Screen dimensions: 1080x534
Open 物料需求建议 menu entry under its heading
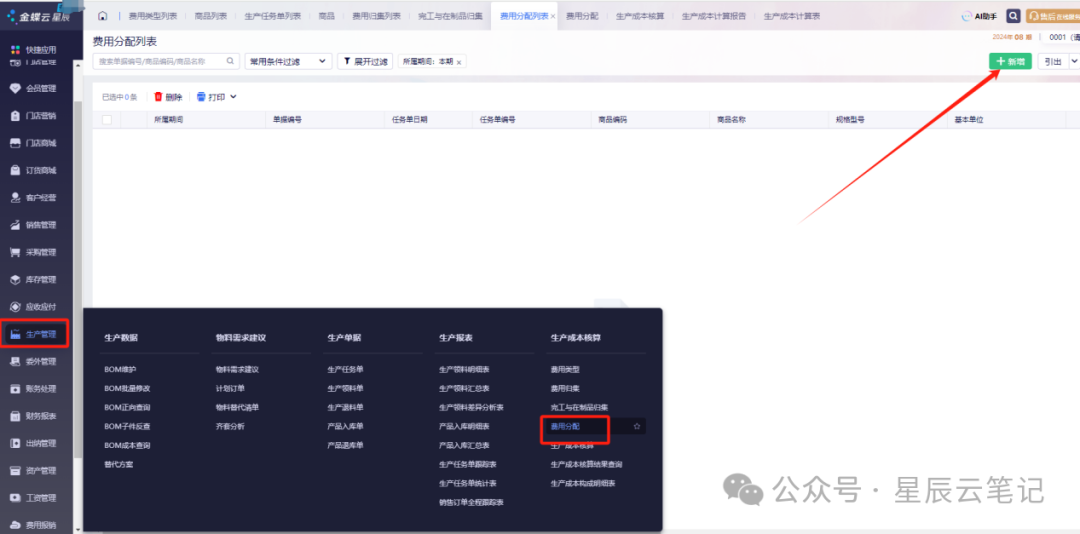(x=237, y=369)
